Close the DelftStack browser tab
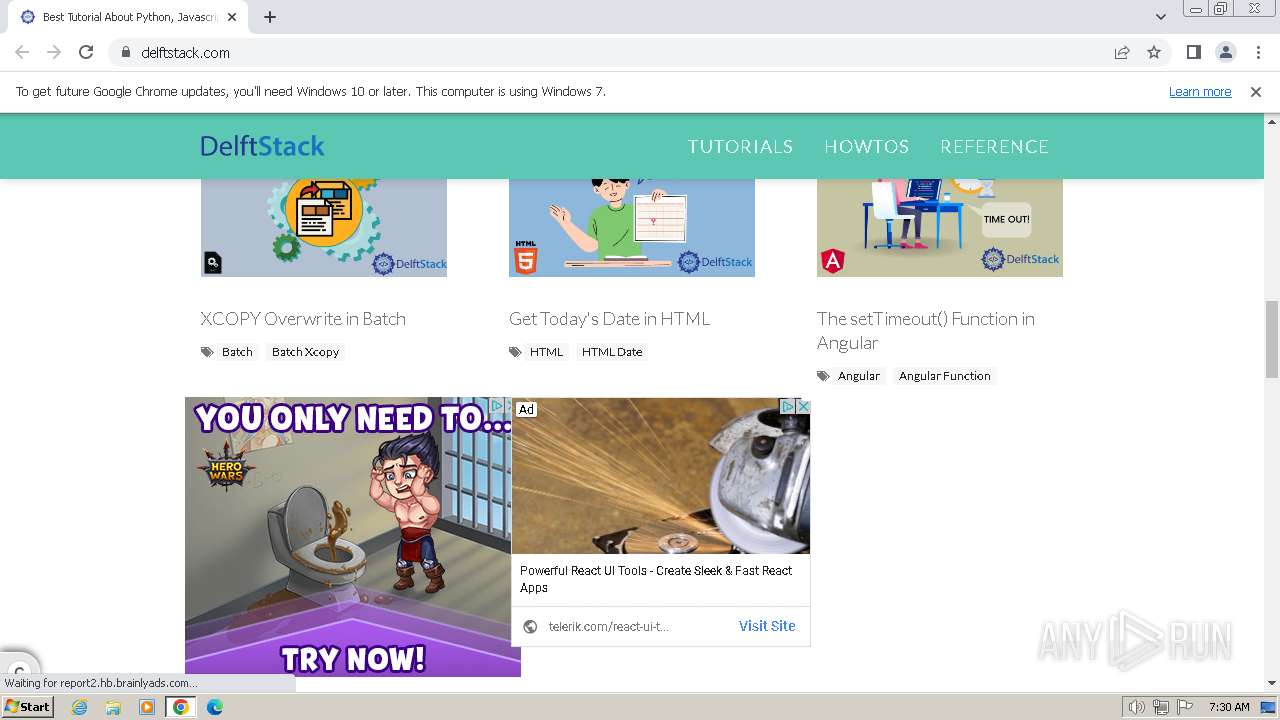The image size is (1280, 720). [x=232, y=17]
